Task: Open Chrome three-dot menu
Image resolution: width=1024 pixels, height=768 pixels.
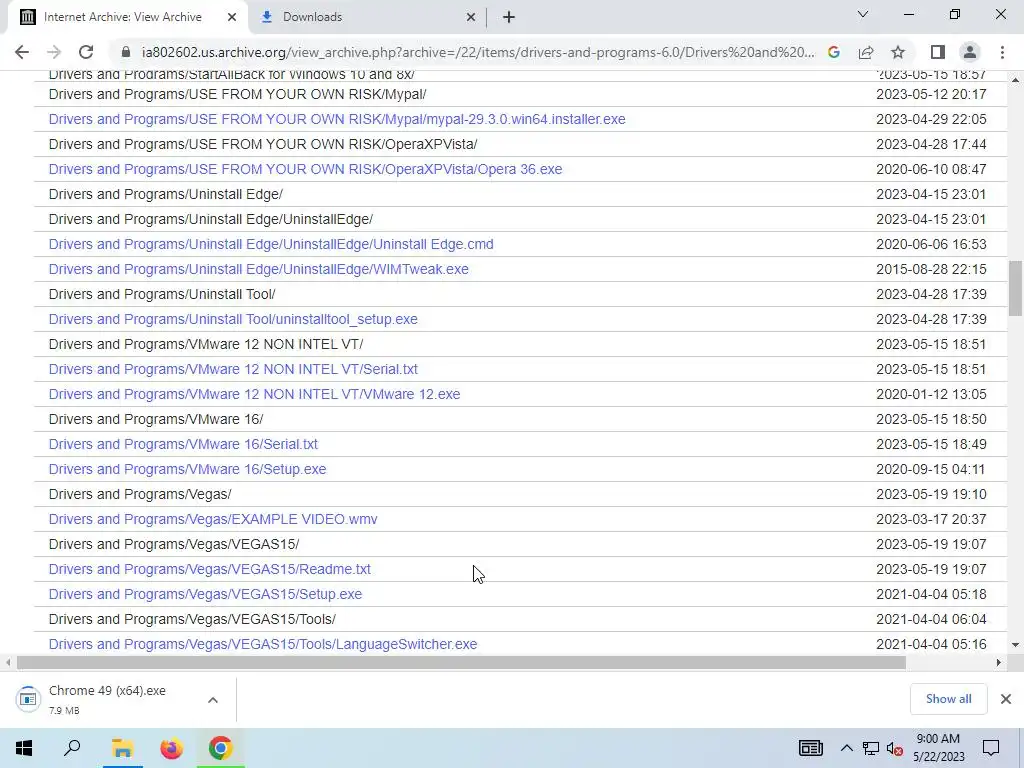Action: [1002, 52]
